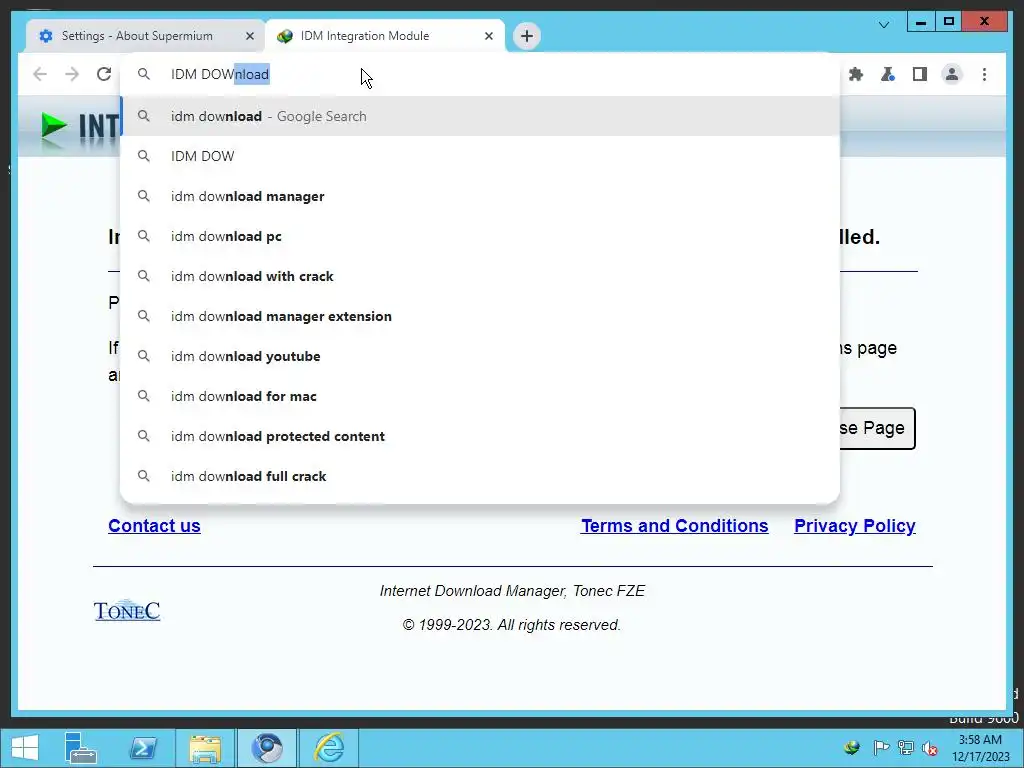The height and width of the screenshot is (768, 1024).
Task: Close the Settings - About Supermium tab
Action: [249, 36]
